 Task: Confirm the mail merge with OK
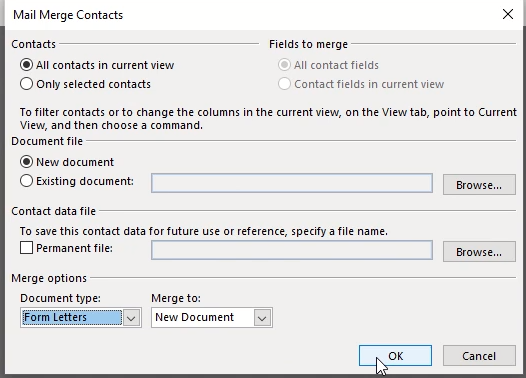coord(395,356)
